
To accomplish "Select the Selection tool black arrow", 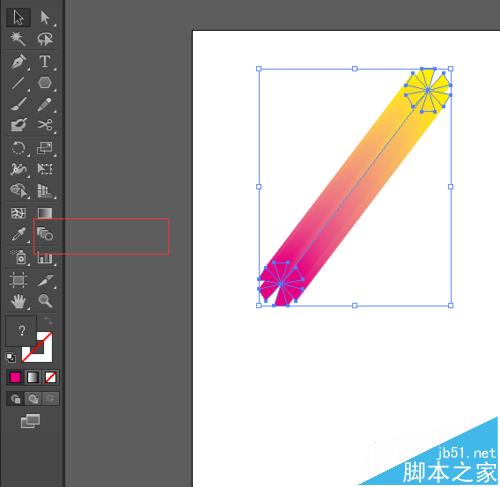I will 18,17.
